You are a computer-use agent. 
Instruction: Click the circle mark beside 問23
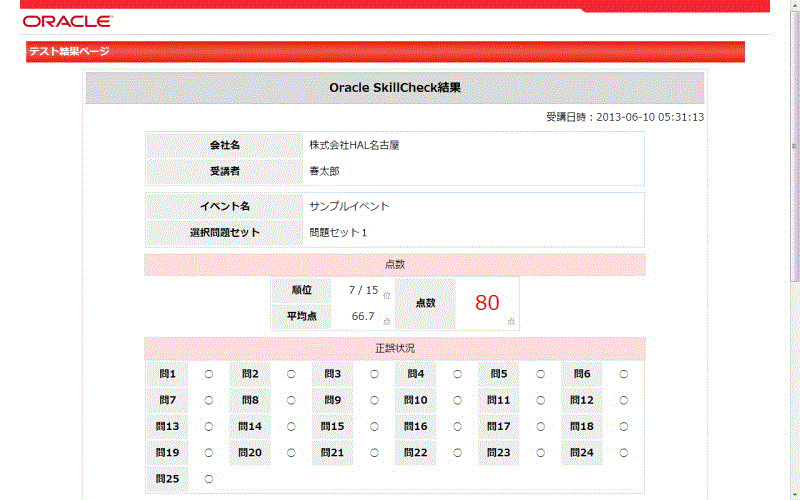pos(541,453)
